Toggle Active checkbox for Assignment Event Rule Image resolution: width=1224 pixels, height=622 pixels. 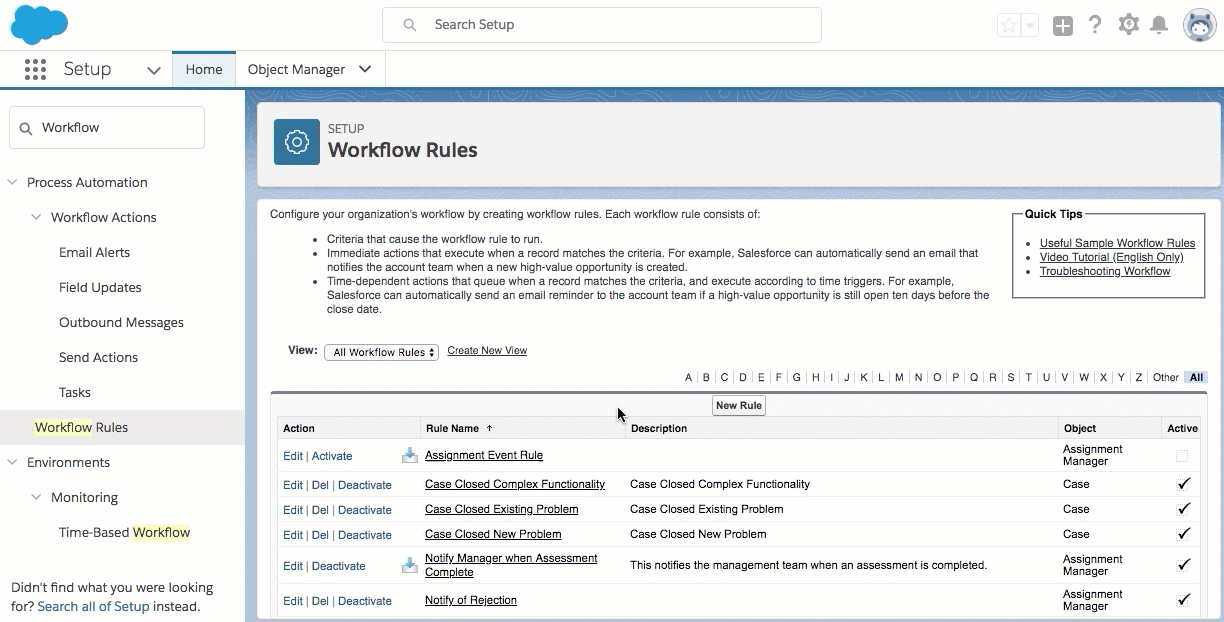click(x=1182, y=456)
